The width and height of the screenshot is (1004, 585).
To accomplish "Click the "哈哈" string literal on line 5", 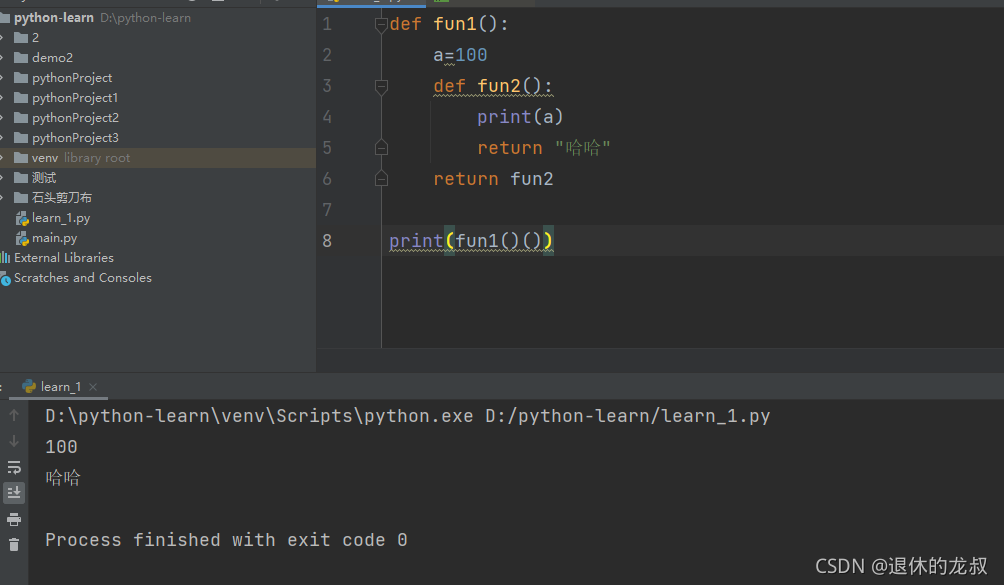I will click(x=583, y=148).
